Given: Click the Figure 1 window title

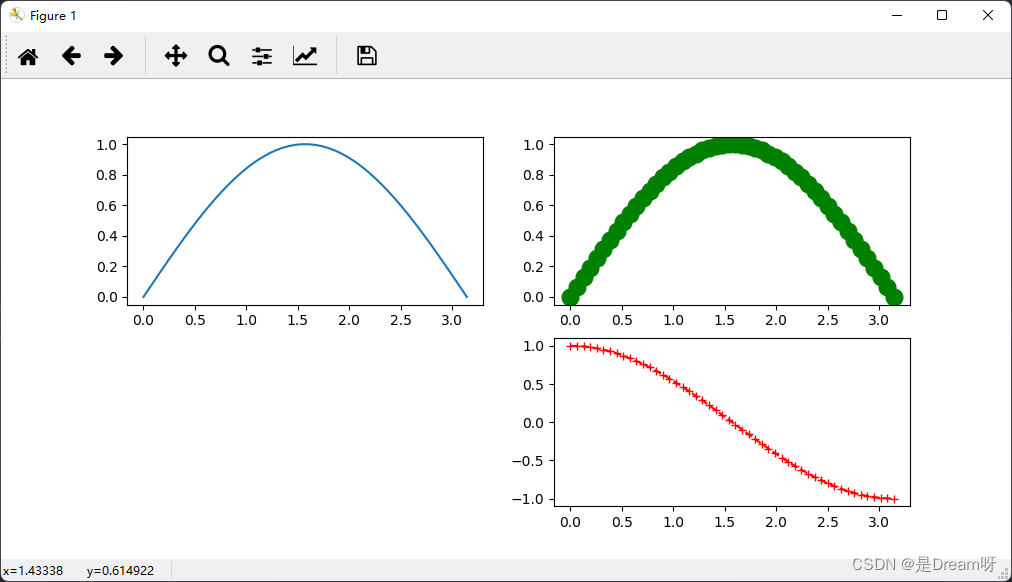Looking at the screenshot, I should [53, 15].
